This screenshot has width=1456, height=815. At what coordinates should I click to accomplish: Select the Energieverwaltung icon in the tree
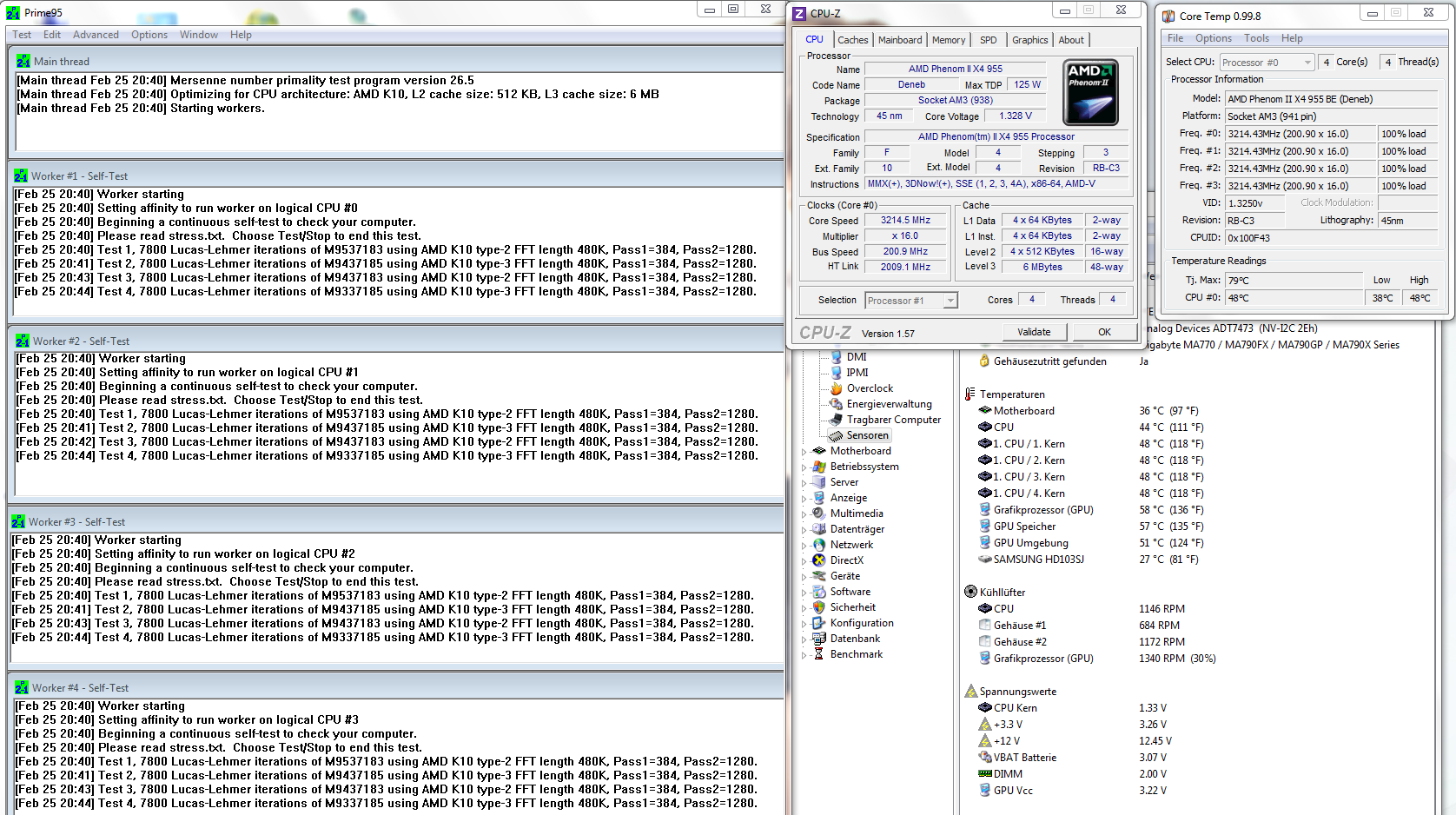tap(836, 404)
